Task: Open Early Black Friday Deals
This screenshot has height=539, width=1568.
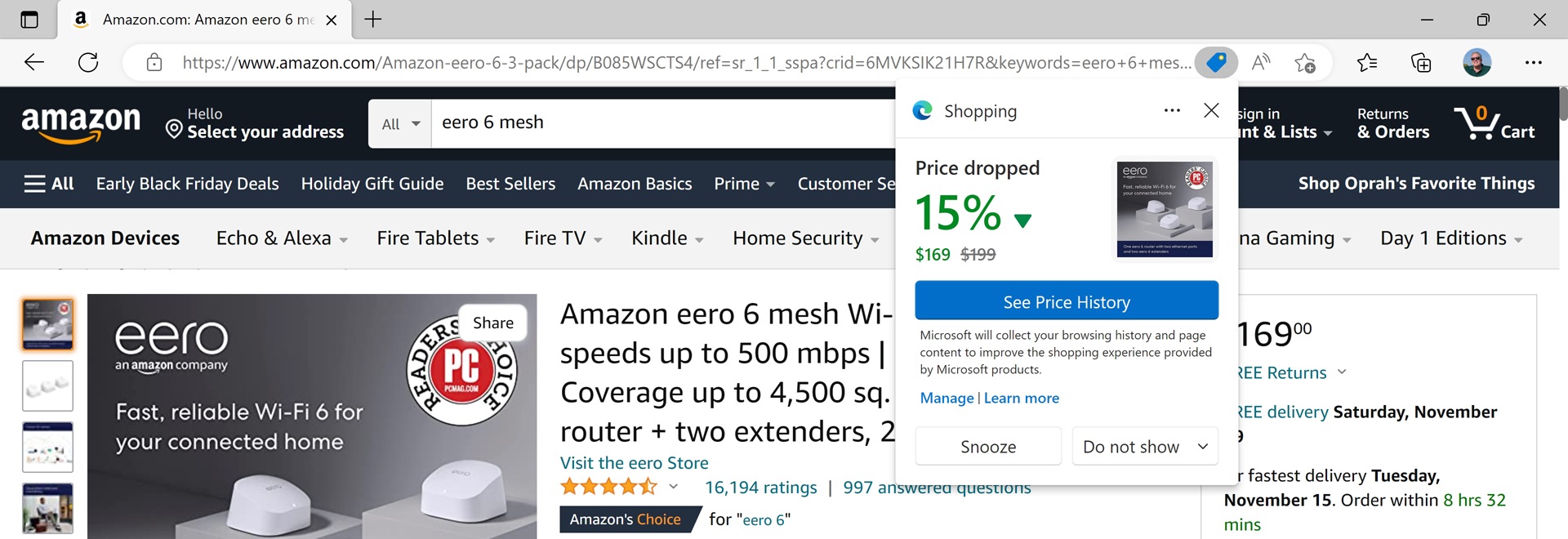Action: tap(187, 184)
